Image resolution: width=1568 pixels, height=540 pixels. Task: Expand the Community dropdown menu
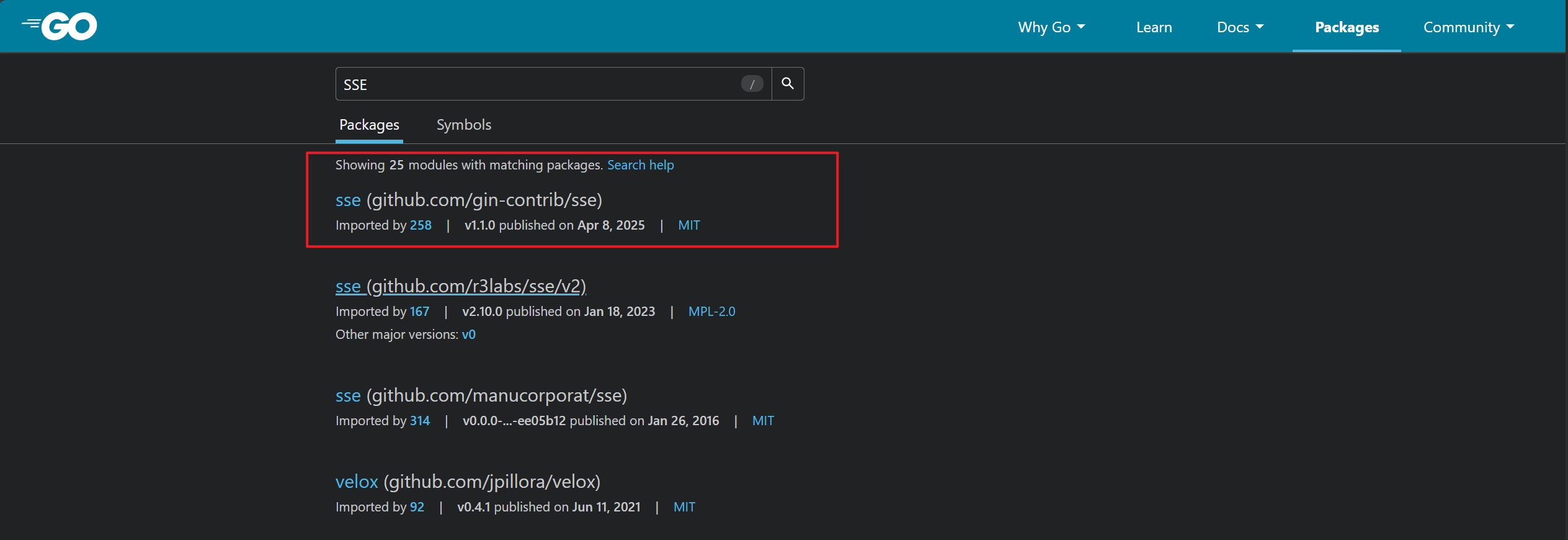pyautogui.click(x=1469, y=27)
